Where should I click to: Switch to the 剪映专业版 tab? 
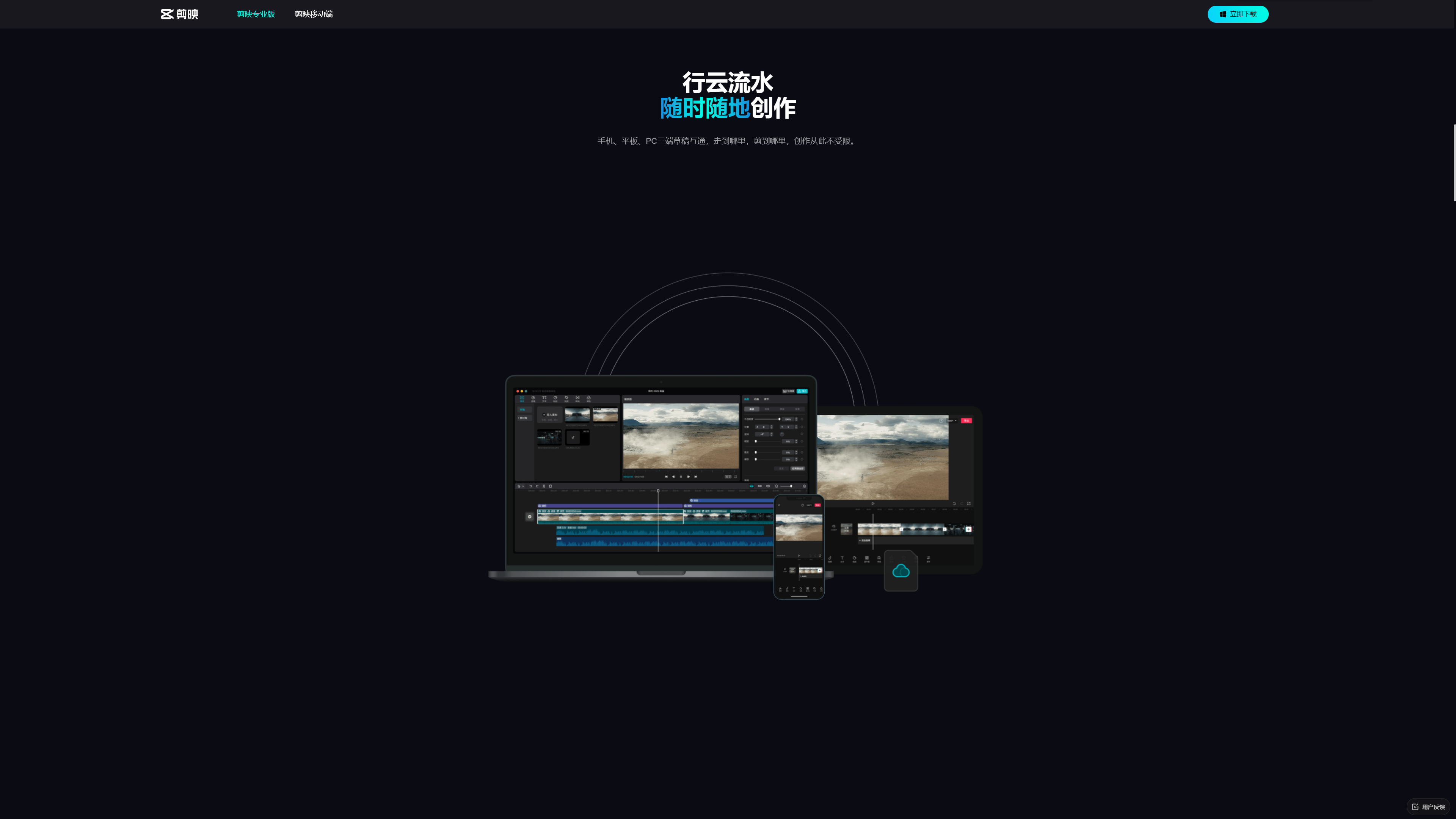(x=256, y=14)
